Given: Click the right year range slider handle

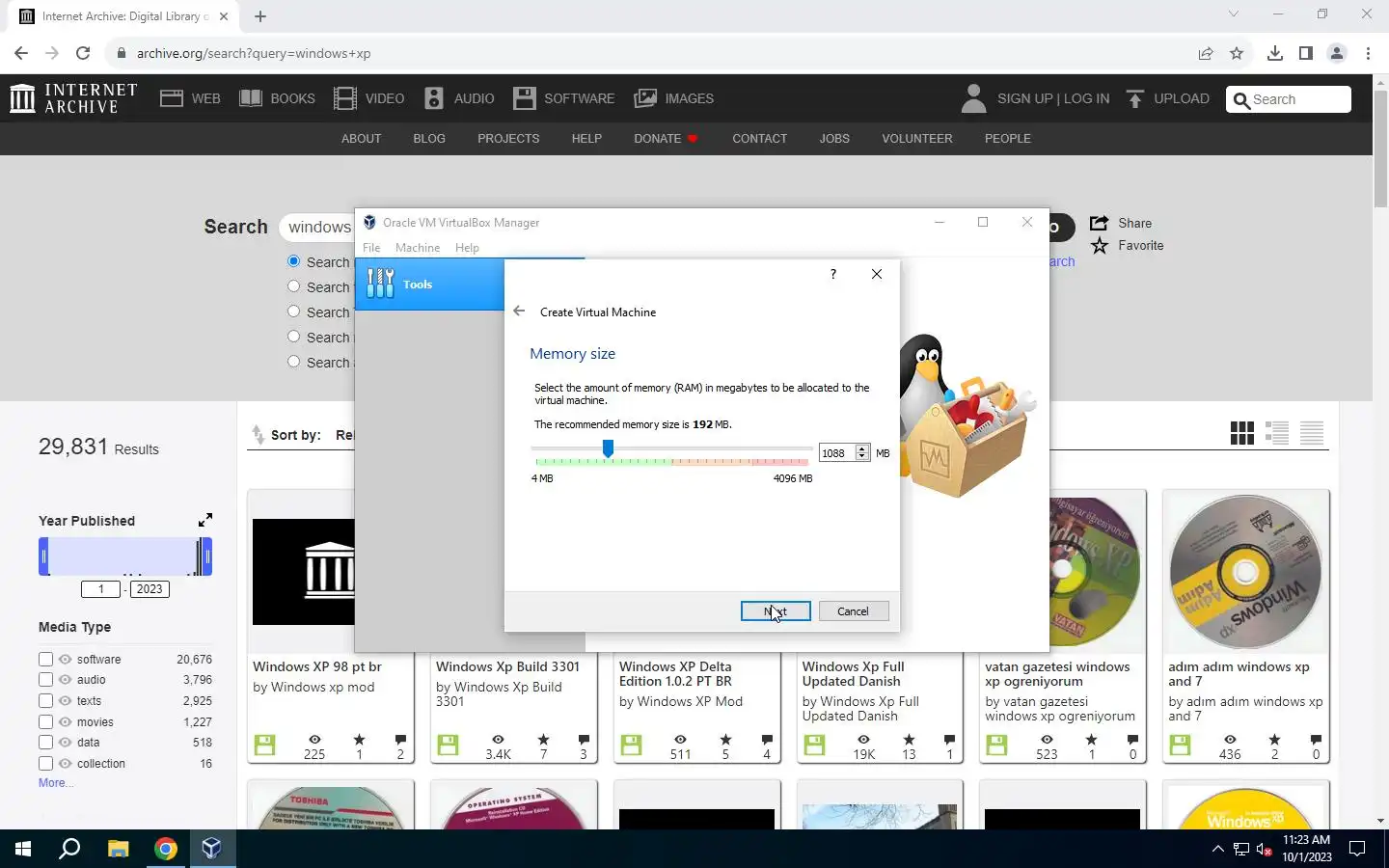Looking at the screenshot, I should tap(206, 557).
